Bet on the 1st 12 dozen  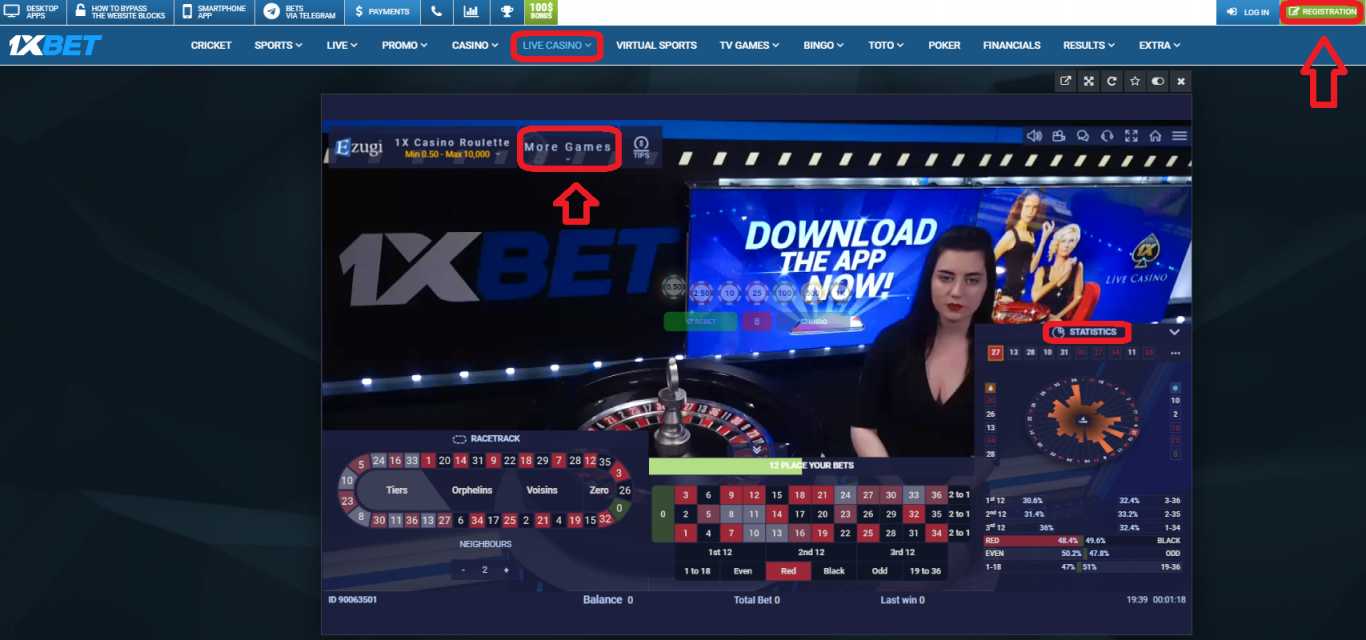pos(720,552)
